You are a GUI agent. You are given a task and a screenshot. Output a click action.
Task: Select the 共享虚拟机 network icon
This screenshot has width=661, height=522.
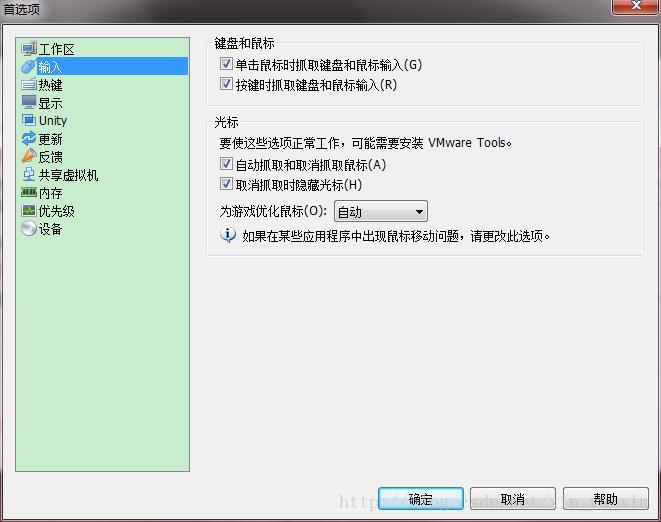[x=29, y=174]
